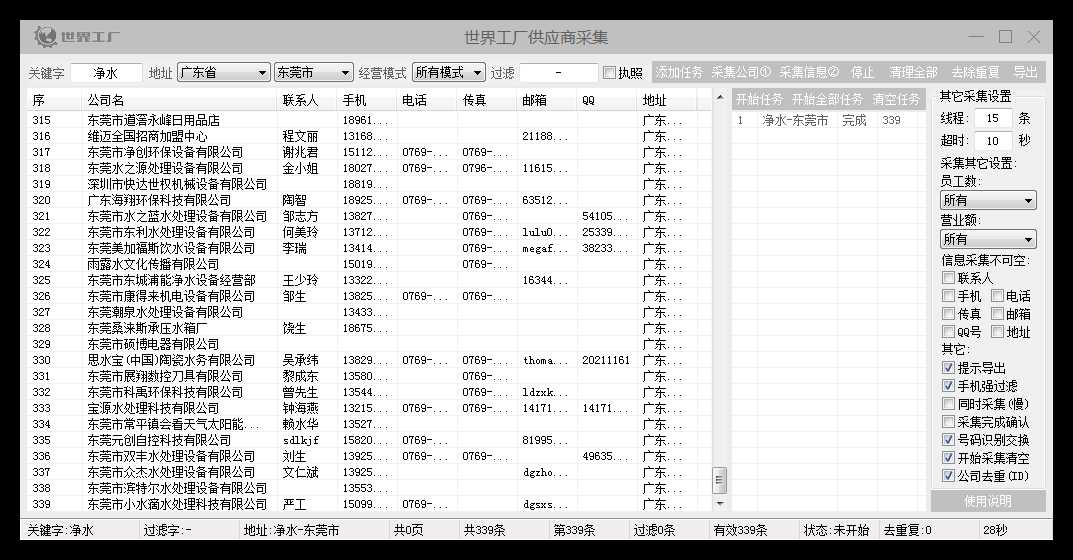Image resolution: width=1073 pixels, height=560 pixels.
Task: Click the table scrollbar up arrow
Action: pyautogui.click(x=719, y=98)
